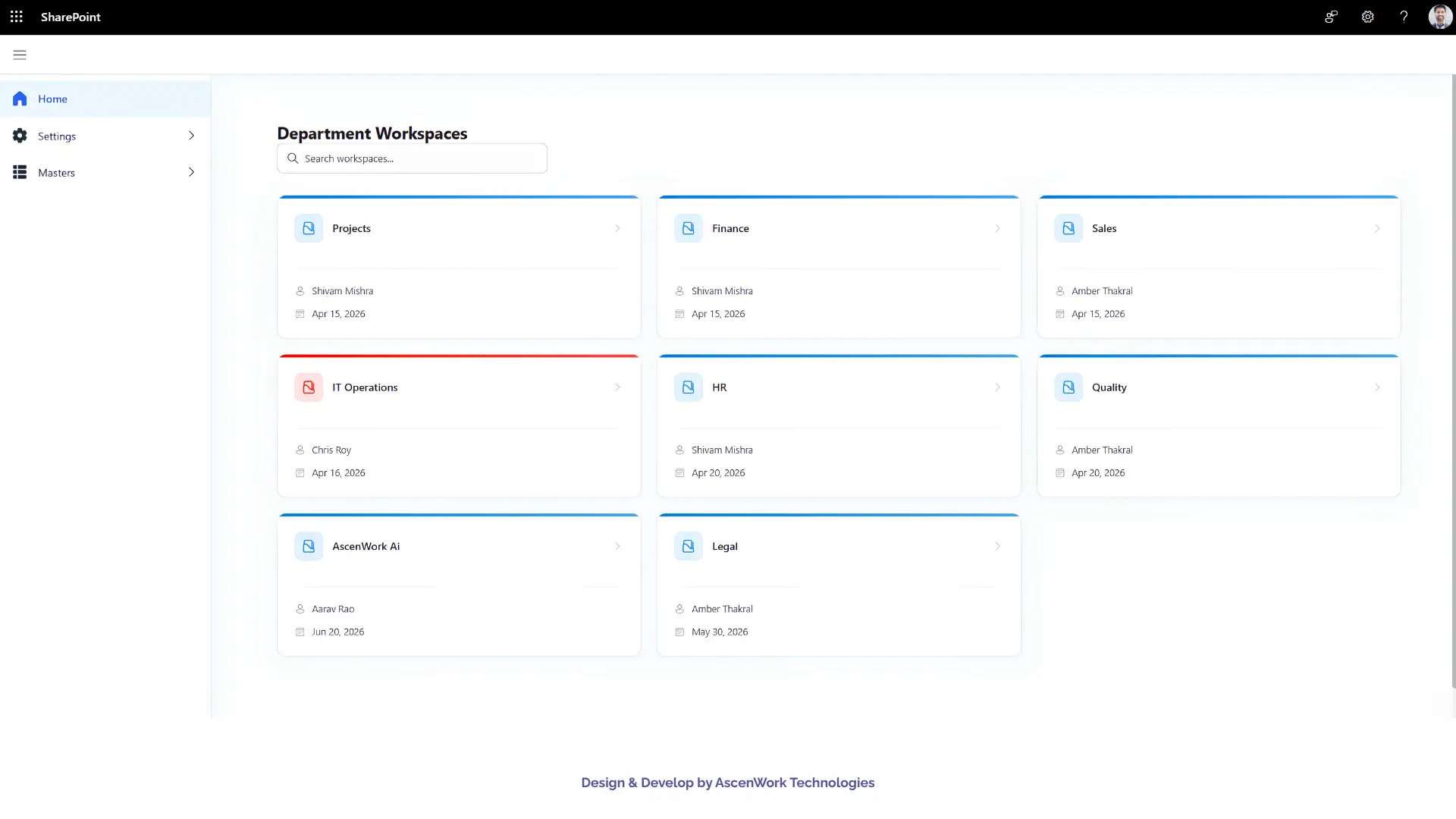Image resolution: width=1456 pixels, height=819 pixels.
Task: Open the user profile avatar
Action: click(x=1440, y=17)
